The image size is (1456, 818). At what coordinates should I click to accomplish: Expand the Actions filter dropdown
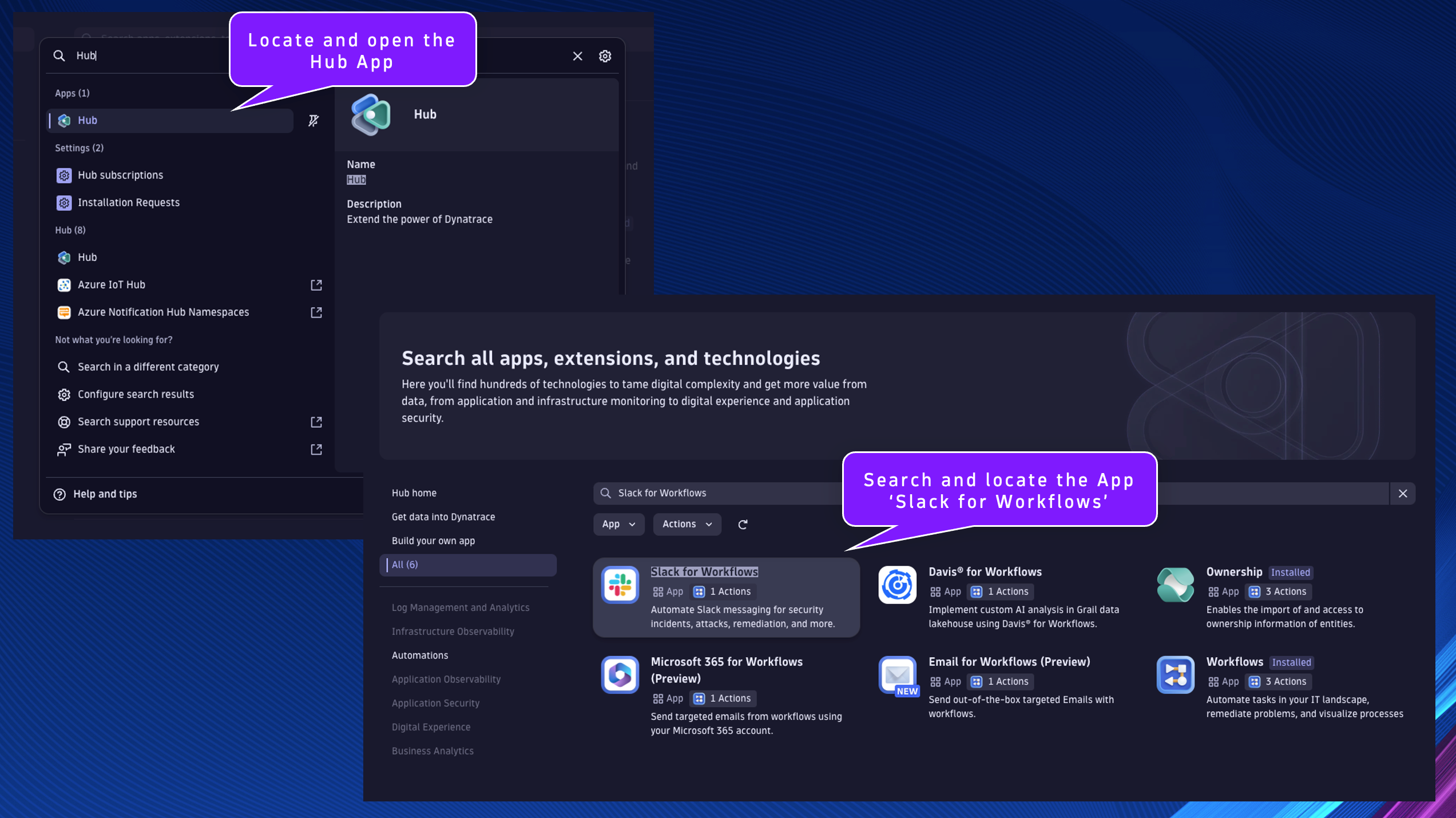[687, 525]
